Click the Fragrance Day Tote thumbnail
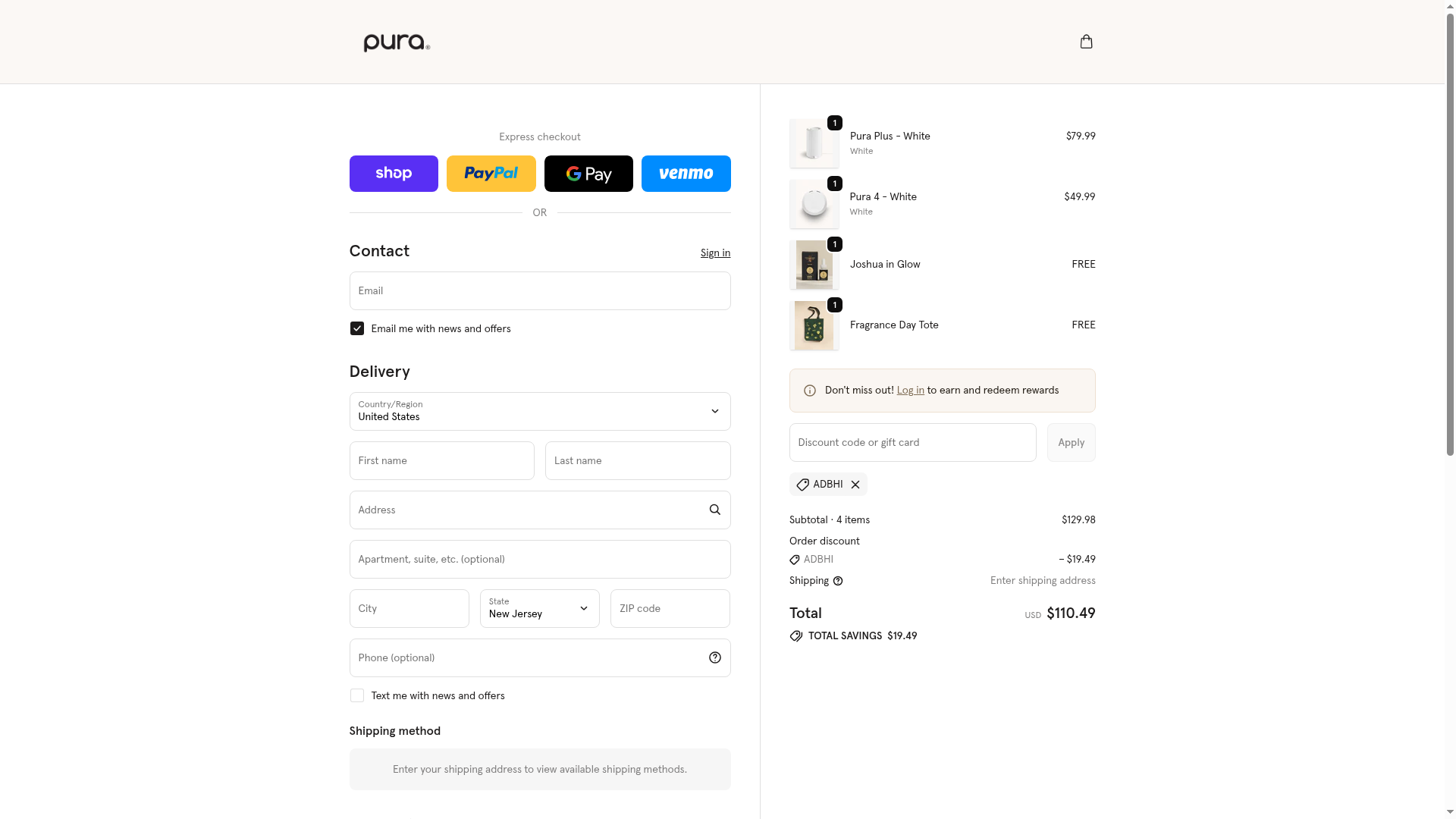The height and width of the screenshot is (819, 1456). tap(814, 325)
